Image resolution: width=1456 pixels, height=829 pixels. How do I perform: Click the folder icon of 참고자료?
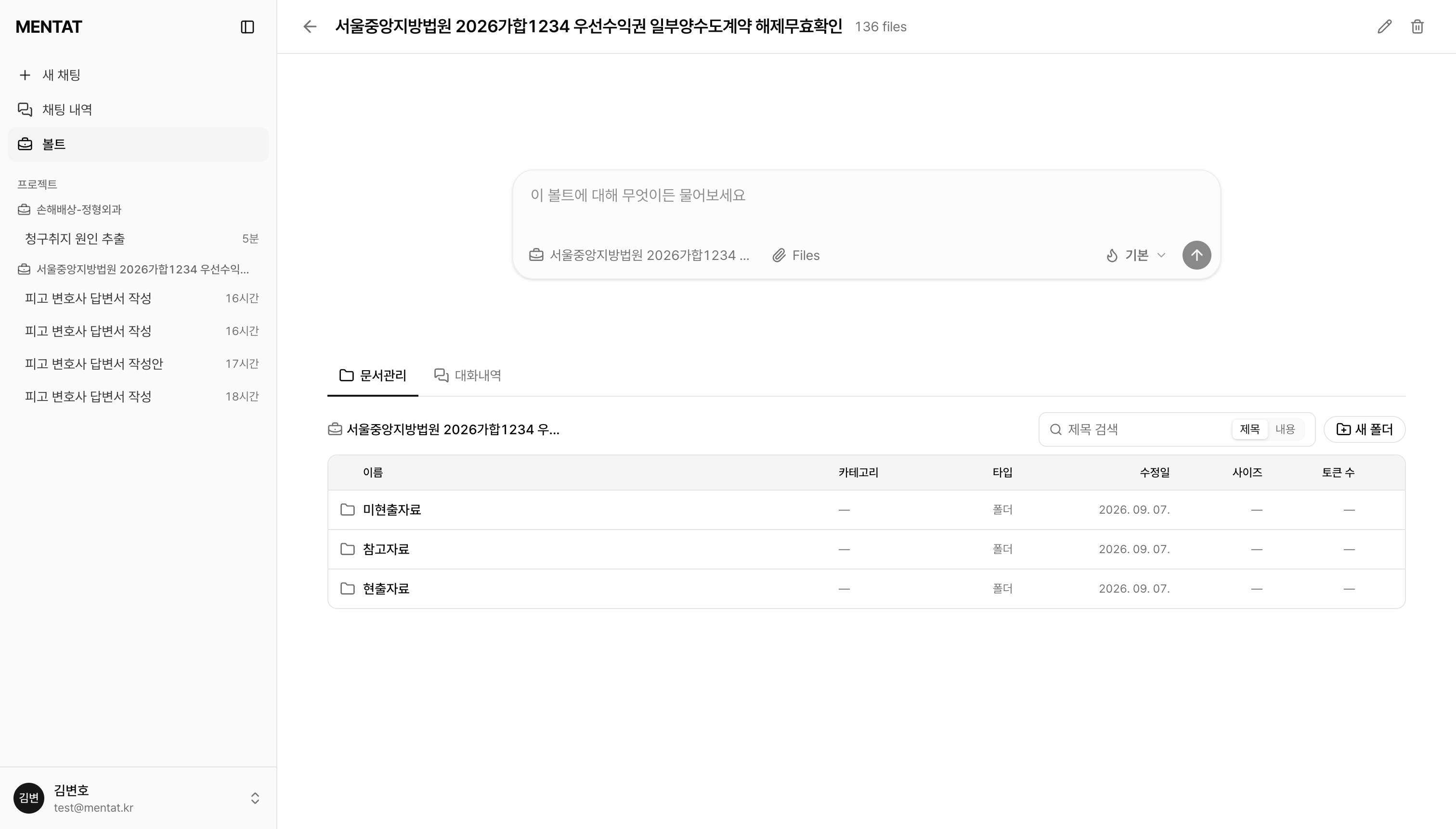point(347,549)
